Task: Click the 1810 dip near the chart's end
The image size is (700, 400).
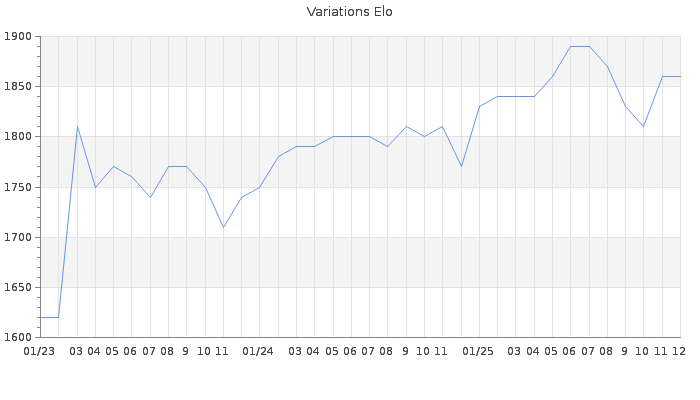Action: pos(643,127)
